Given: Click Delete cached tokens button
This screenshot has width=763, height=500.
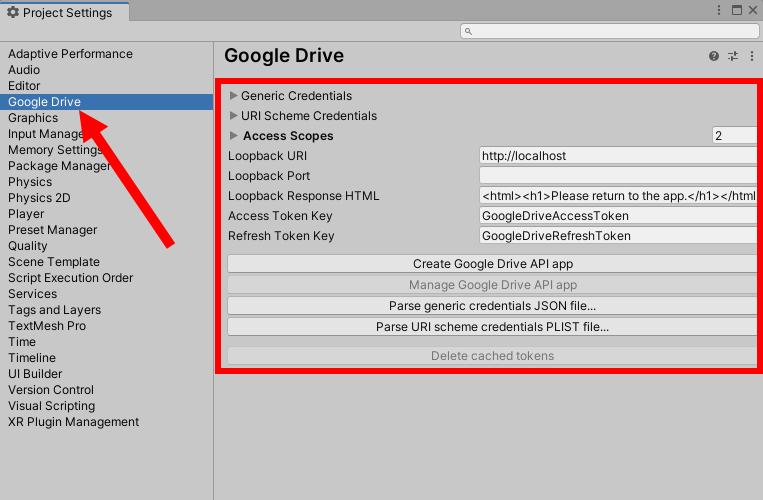Looking at the screenshot, I should point(492,356).
